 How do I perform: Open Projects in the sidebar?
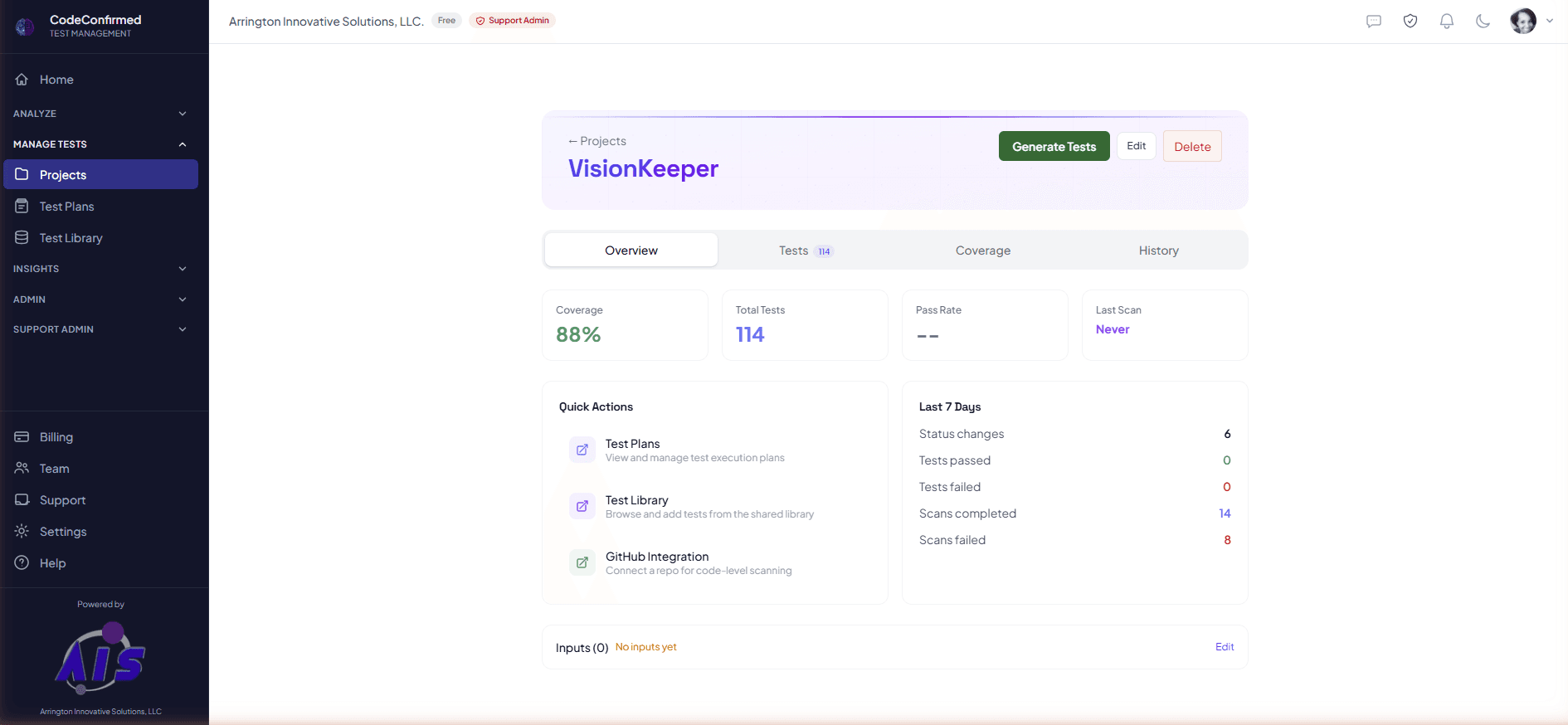(x=100, y=174)
